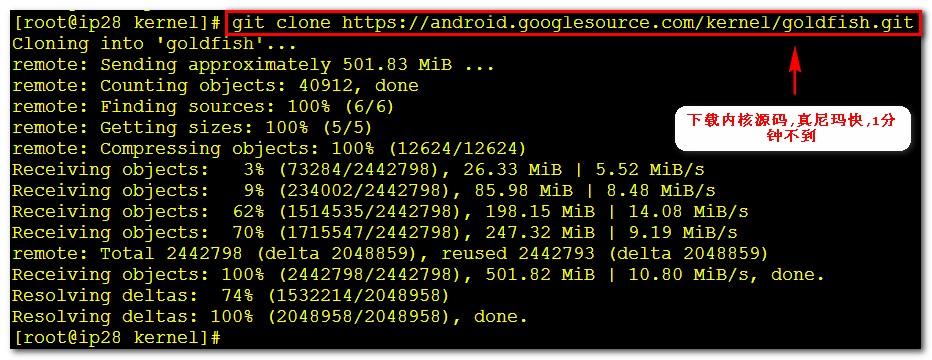Click the Chinese annotation callout box
The image size is (932, 360).
(x=793, y=128)
